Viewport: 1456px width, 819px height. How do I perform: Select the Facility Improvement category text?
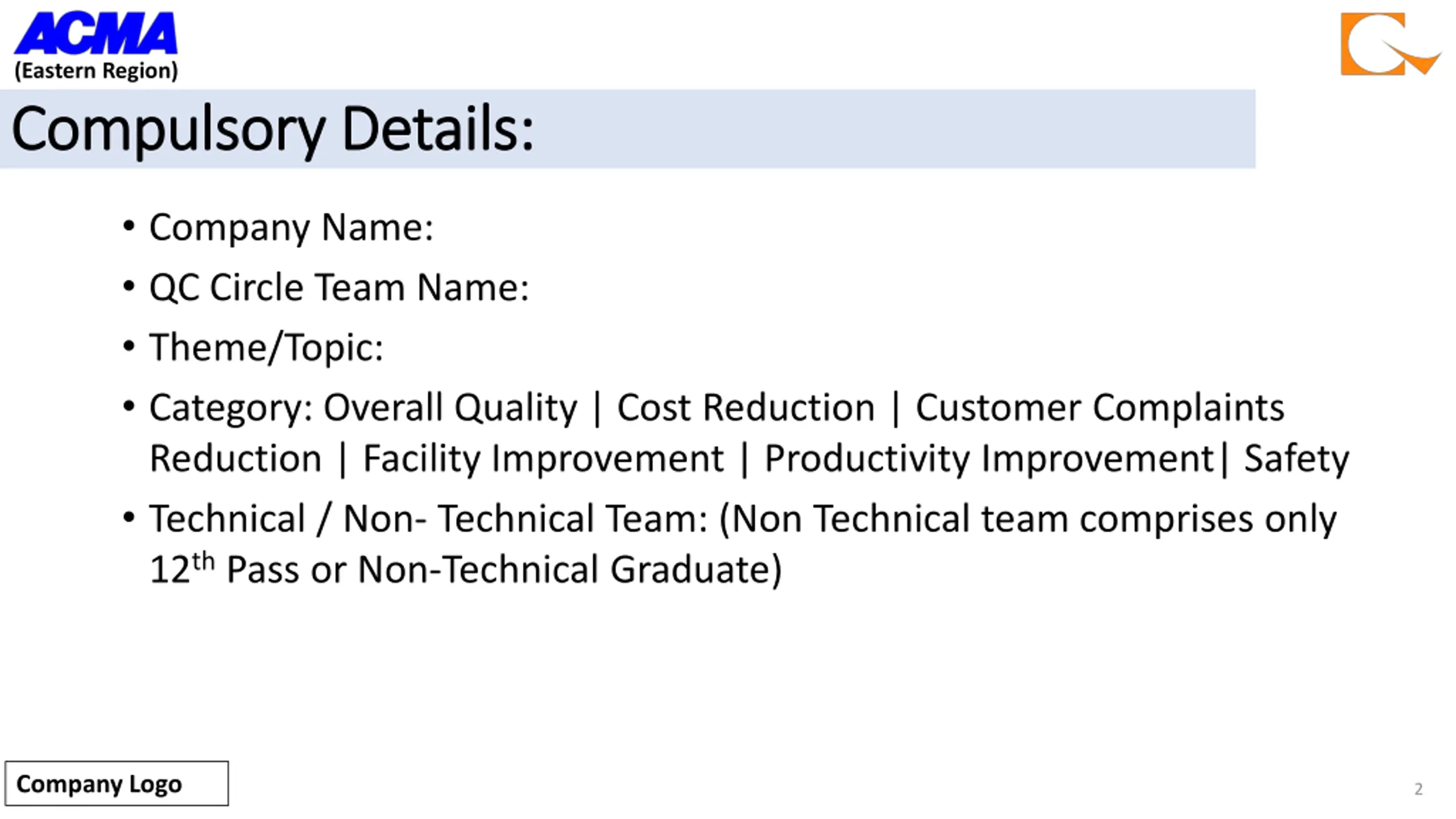(543, 458)
